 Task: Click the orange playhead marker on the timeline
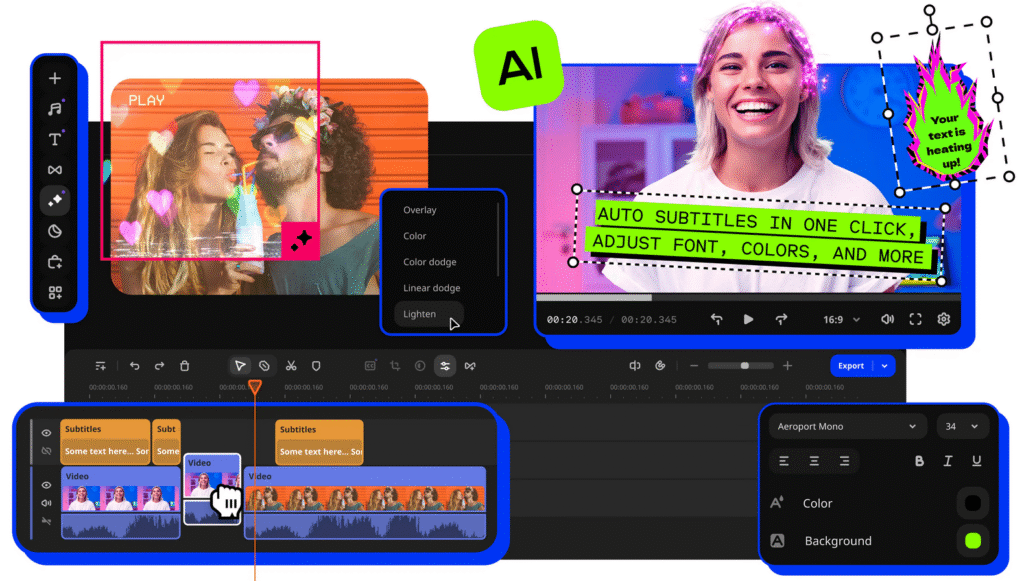[256, 384]
